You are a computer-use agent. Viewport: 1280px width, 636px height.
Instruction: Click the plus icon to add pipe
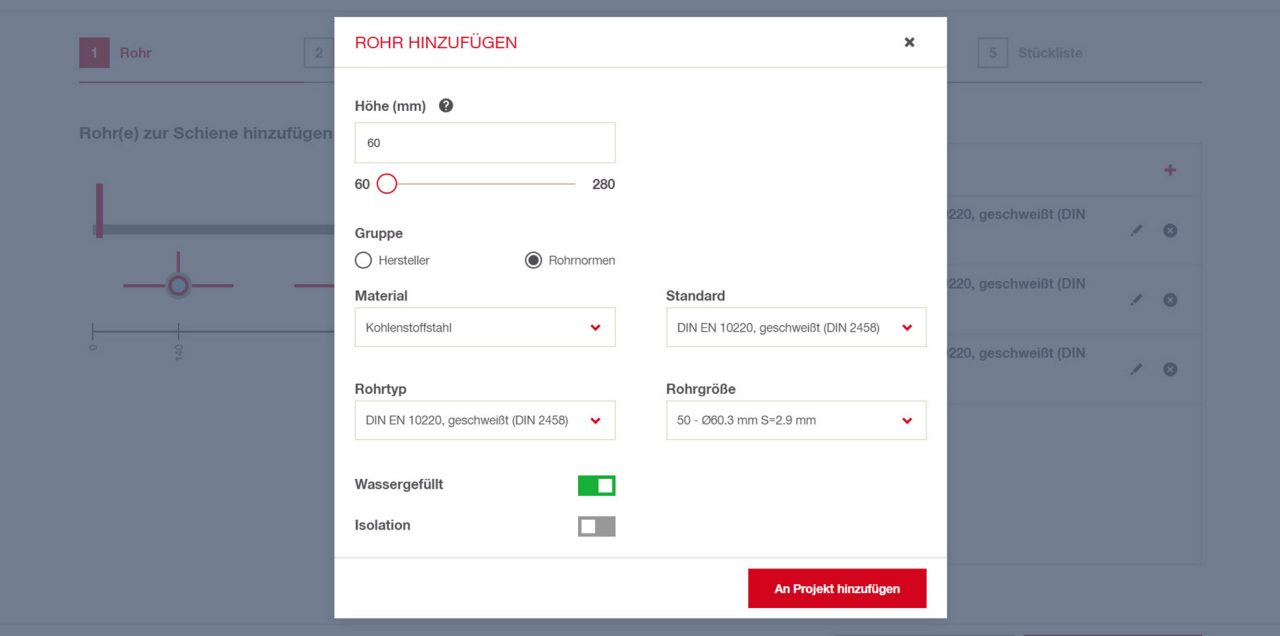[x=1169, y=170]
